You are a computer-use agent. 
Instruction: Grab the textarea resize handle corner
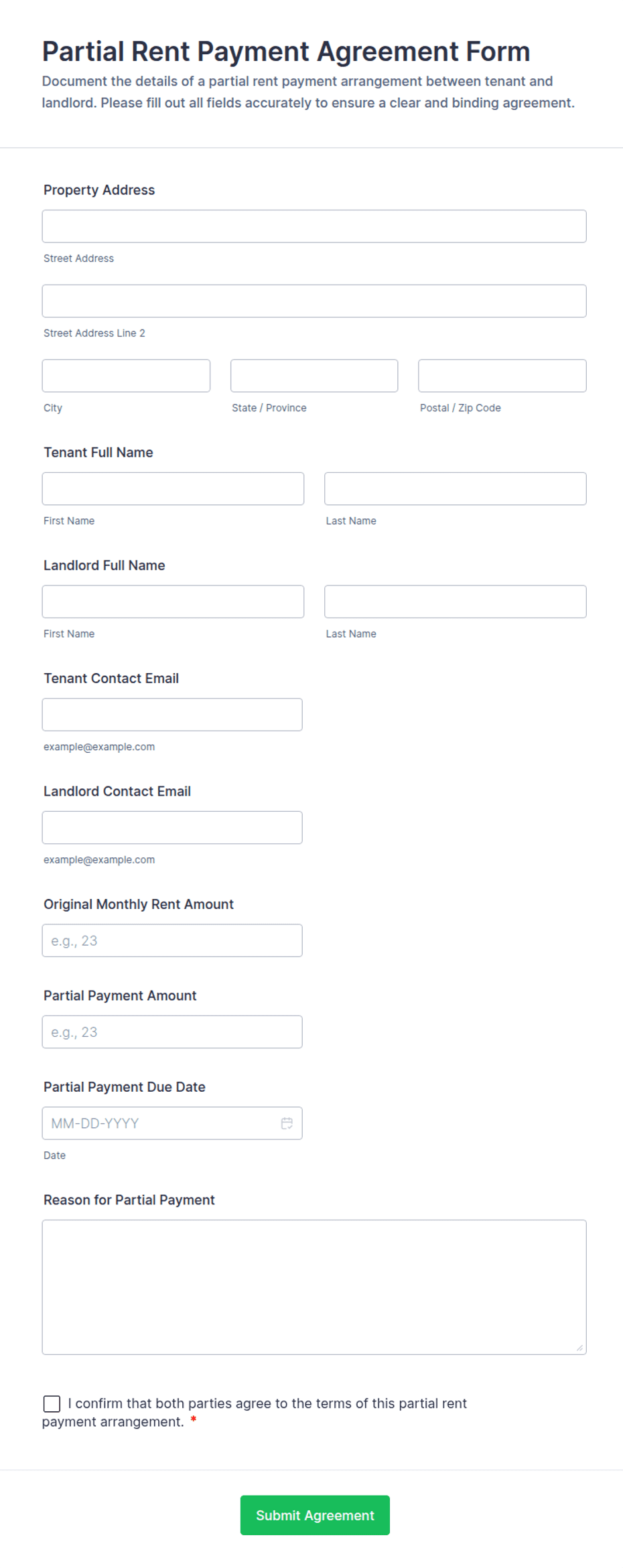579,1348
